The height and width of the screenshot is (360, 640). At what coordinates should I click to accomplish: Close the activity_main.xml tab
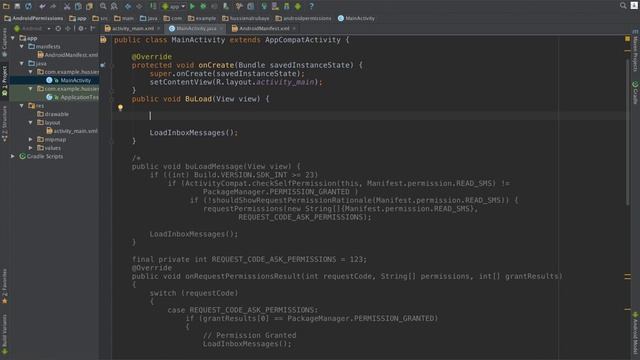pyautogui.click(x=158, y=29)
